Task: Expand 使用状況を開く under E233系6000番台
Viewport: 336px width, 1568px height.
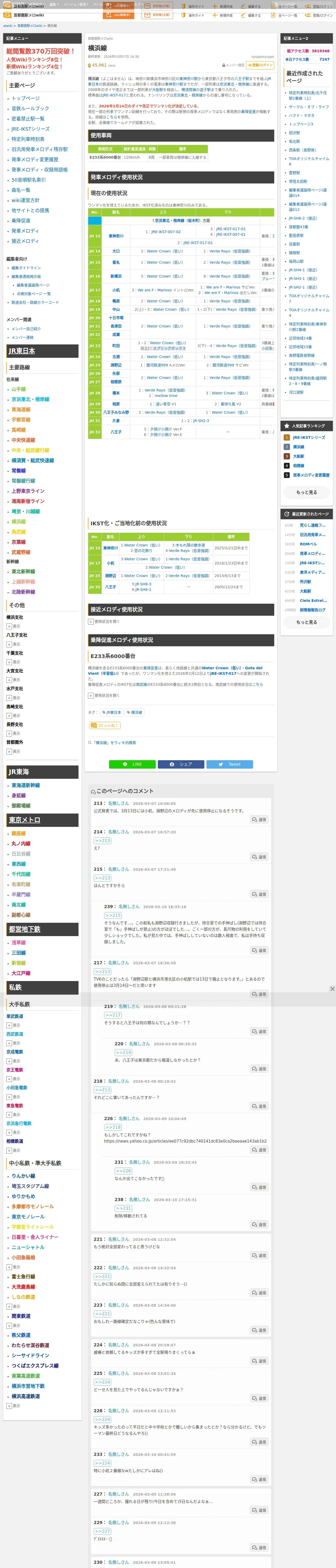Action: (104, 695)
